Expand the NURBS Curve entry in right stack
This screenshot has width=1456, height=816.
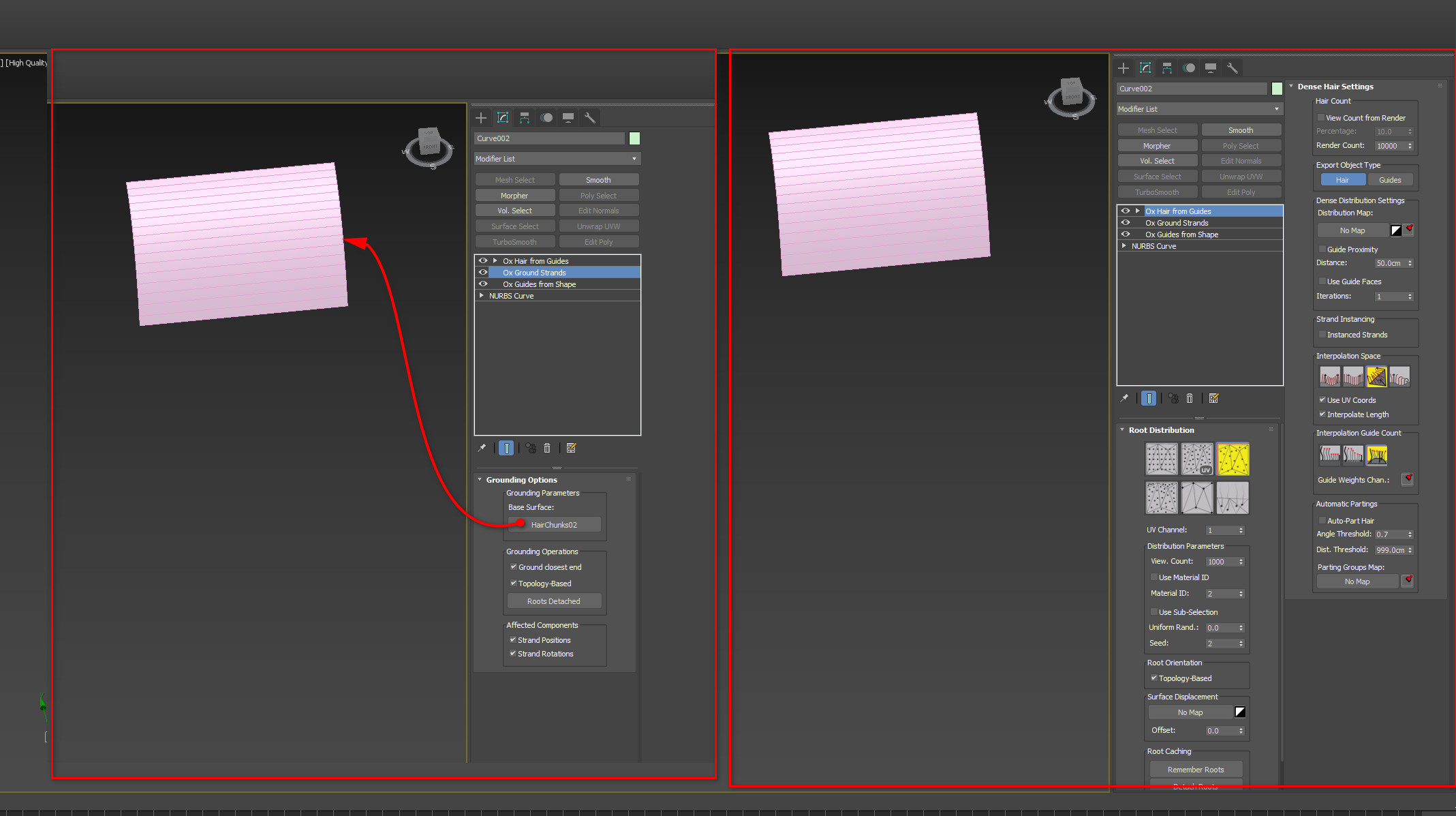point(1124,246)
